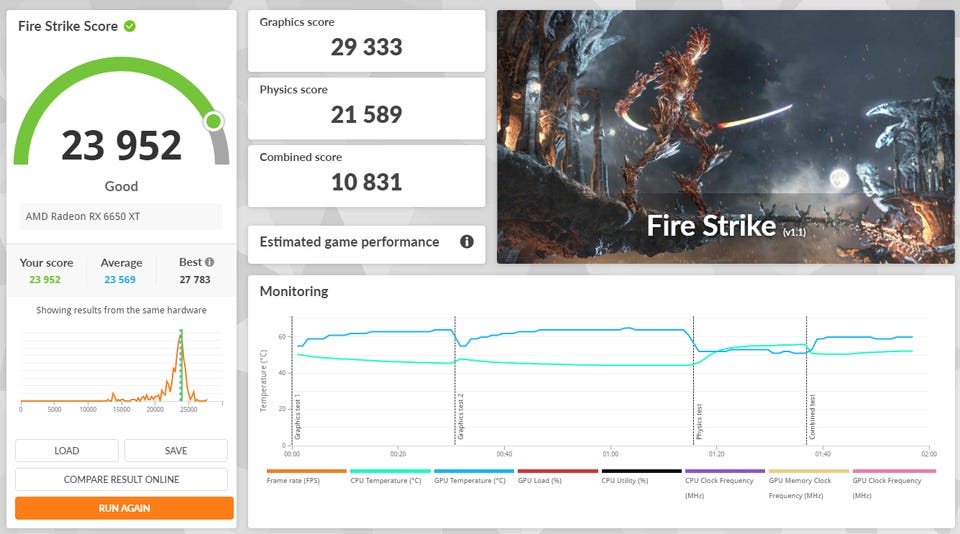This screenshot has height=534, width=960.
Task: Select the AMD Radeon RX 6650 XT field
Action: point(121,217)
